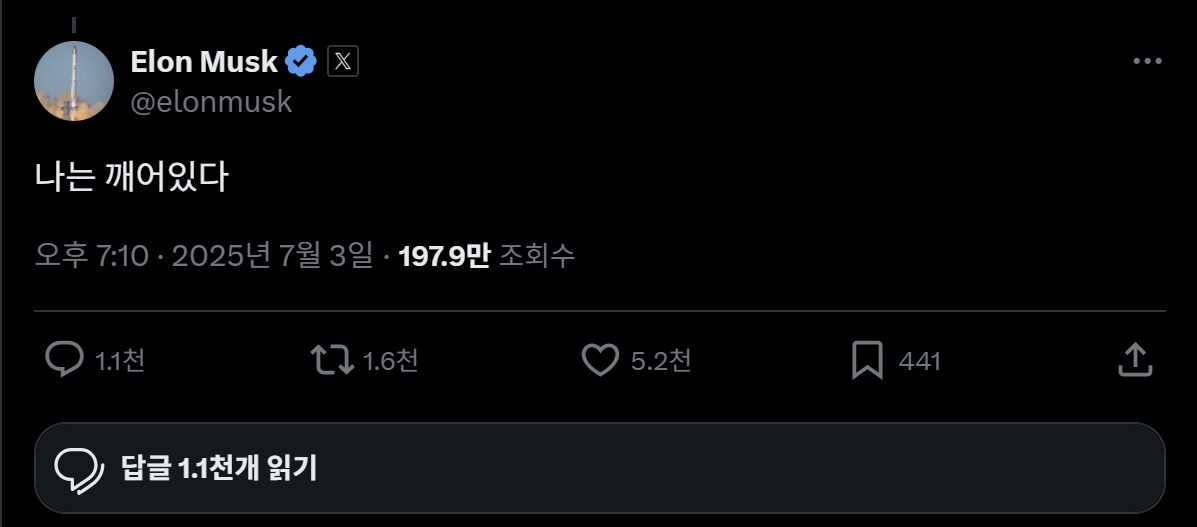Open the @elonmusk handle link

click(x=211, y=102)
